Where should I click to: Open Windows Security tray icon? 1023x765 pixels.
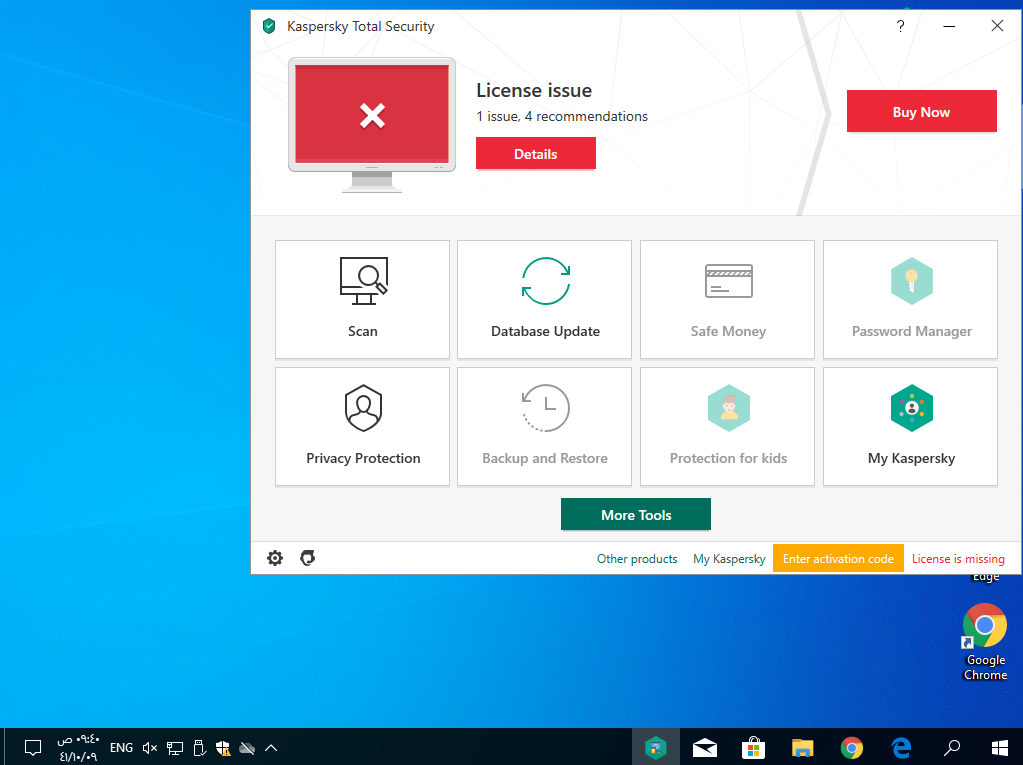pos(222,747)
